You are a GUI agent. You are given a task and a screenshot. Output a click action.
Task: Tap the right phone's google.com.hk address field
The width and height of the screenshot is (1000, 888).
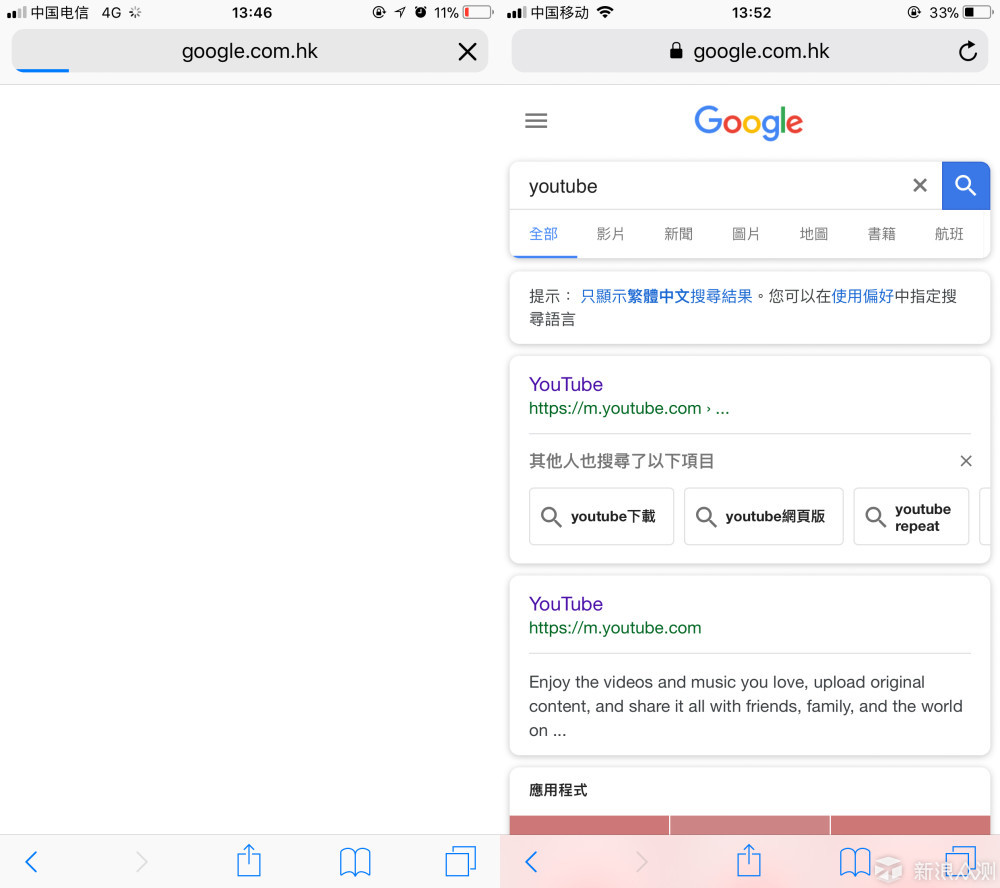750,51
